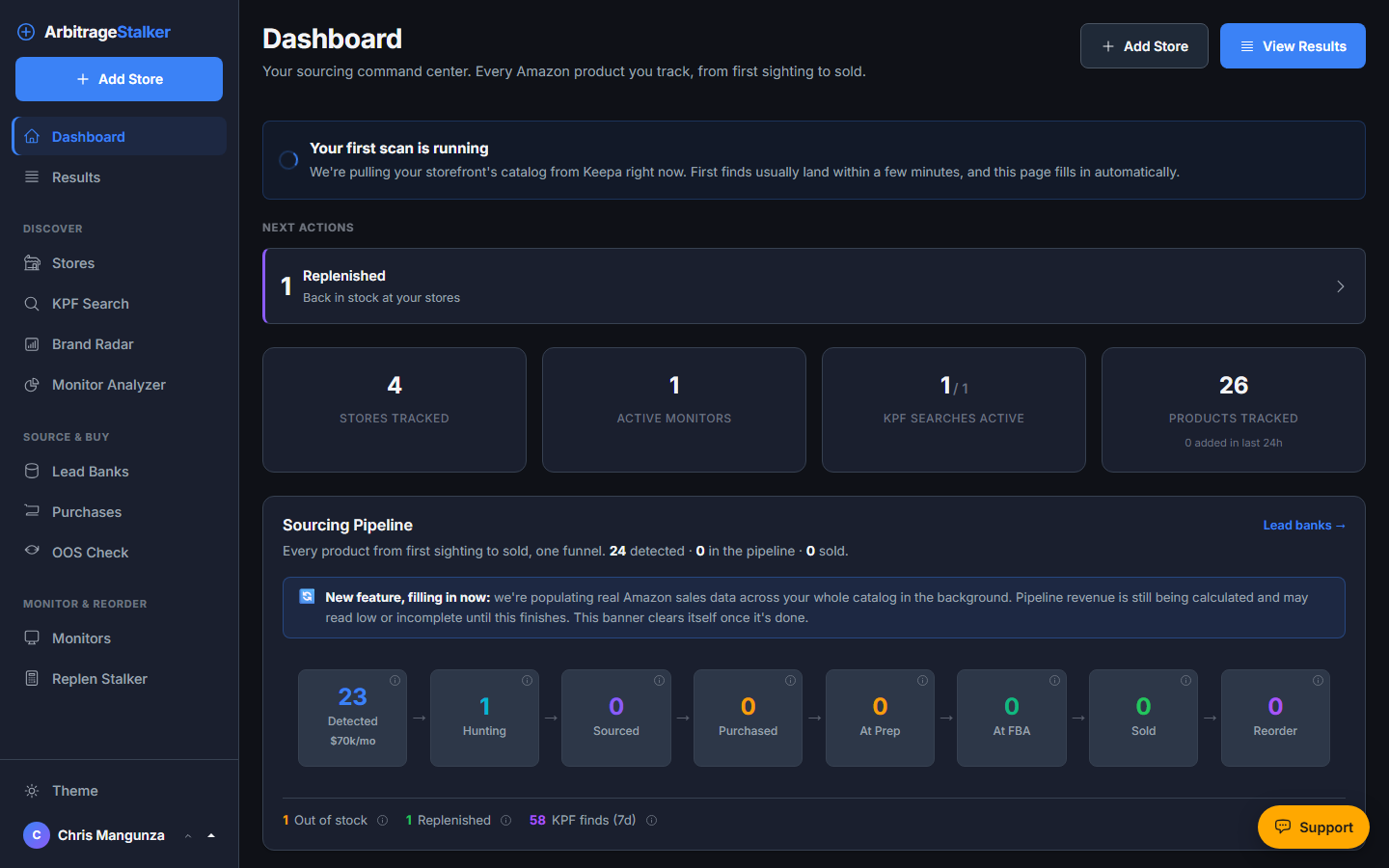This screenshot has width=1389, height=868.
Task: Click the KPF Search magnifier icon
Action: 32,304
